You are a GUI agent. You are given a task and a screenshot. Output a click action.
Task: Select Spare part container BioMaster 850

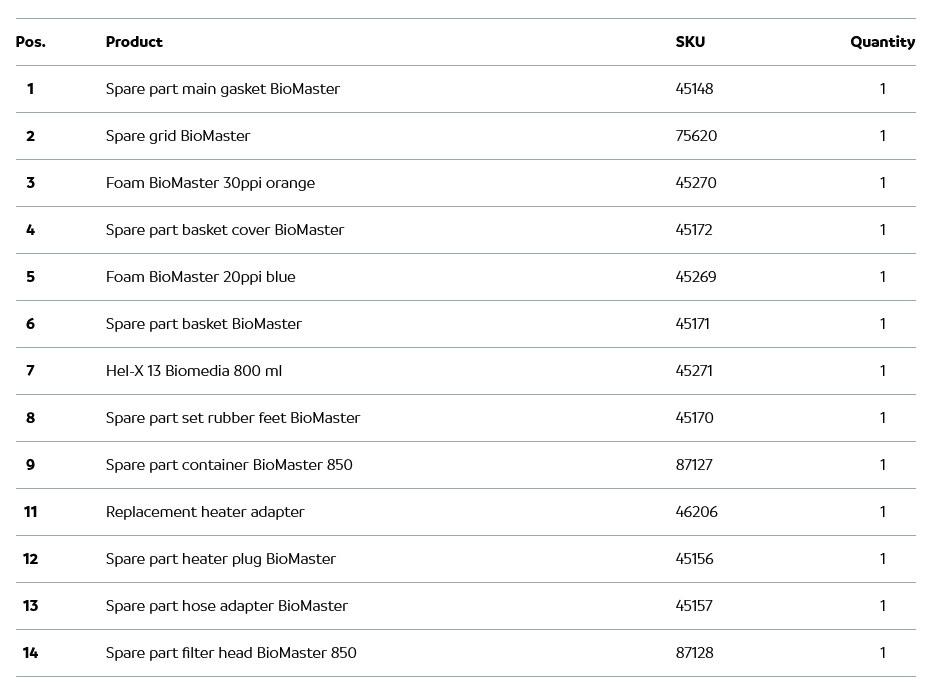229,465
